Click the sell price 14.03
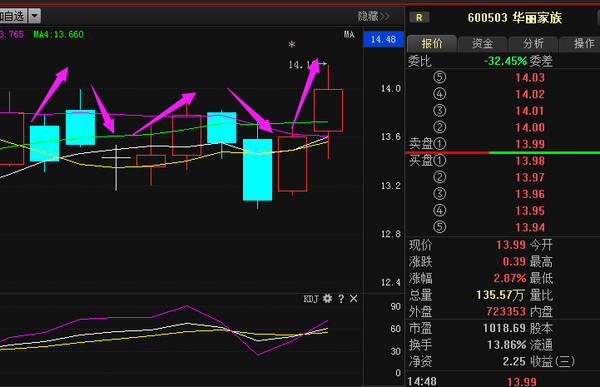Viewport: 600px width, 387px height. coord(530,78)
